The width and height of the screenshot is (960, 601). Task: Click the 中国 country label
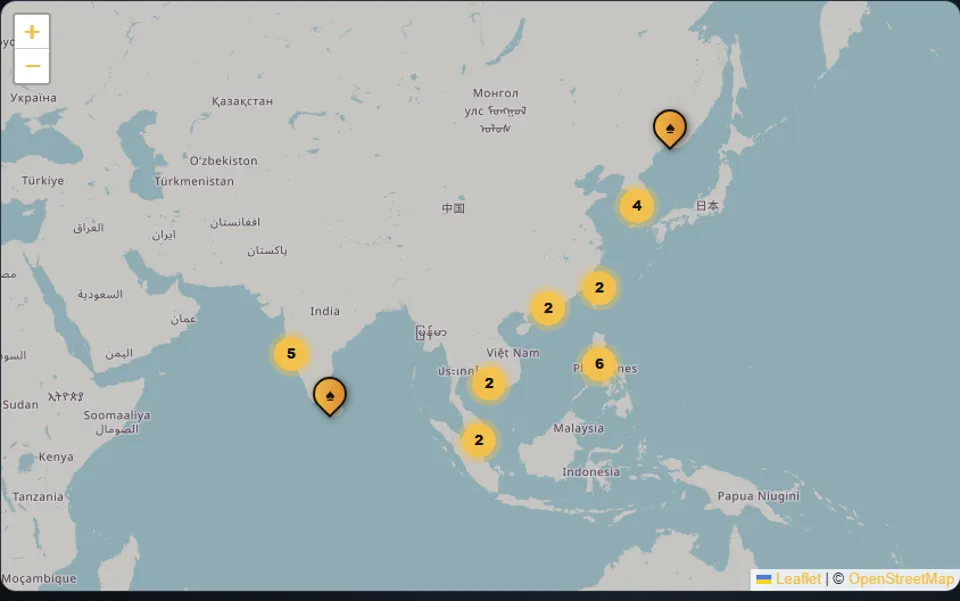453,208
